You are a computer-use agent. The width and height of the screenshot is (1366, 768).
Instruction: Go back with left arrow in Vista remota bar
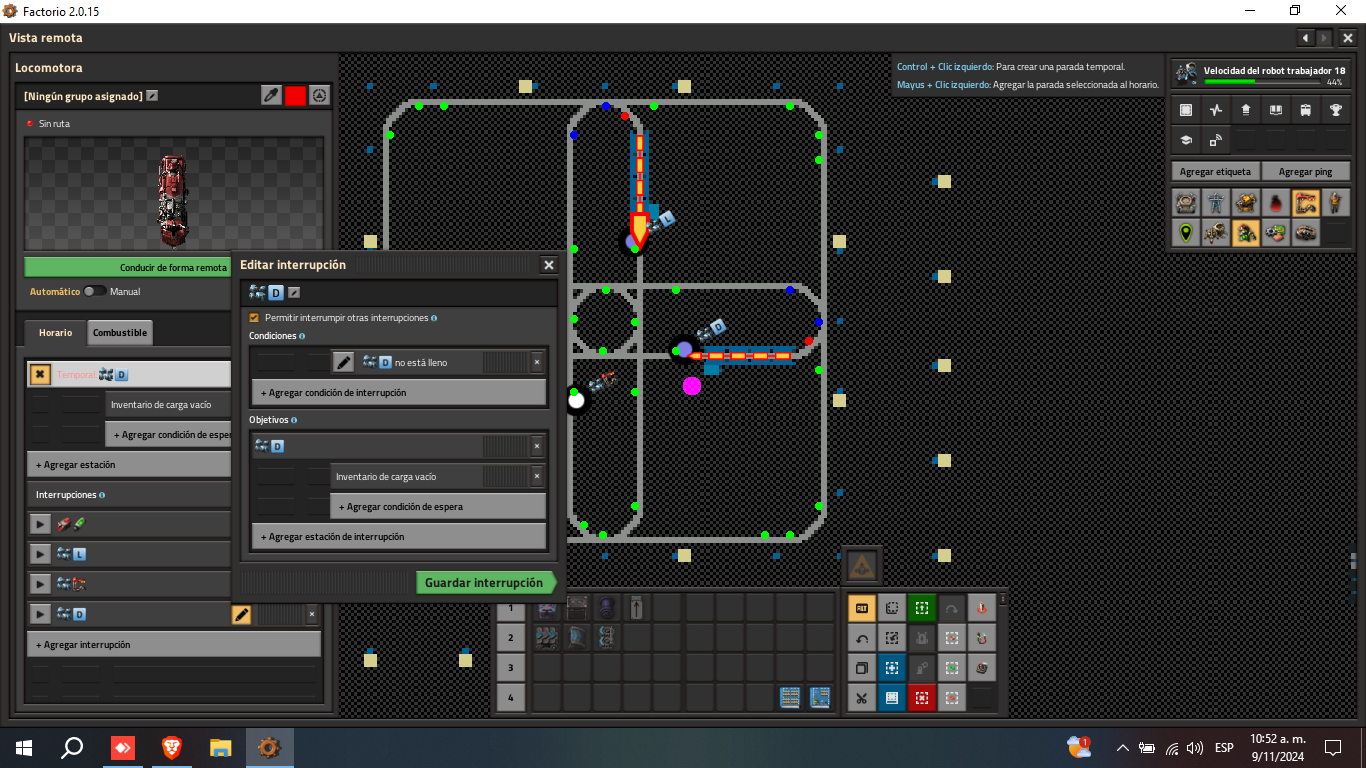coord(1305,38)
